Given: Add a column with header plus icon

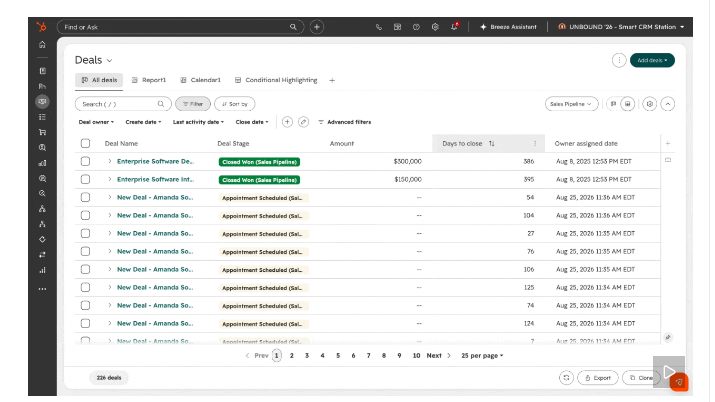Looking at the screenshot, I should [x=668, y=144].
